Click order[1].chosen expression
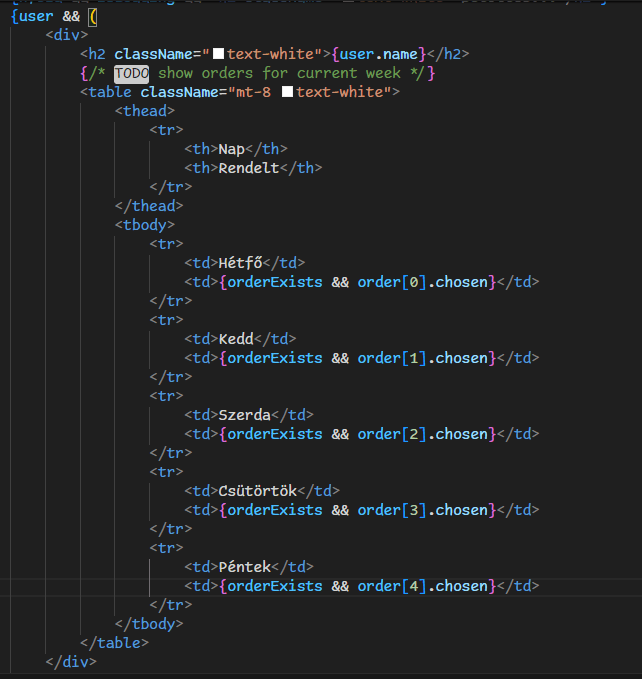Screen dimensions: 642x679 click(x=423, y=358)
